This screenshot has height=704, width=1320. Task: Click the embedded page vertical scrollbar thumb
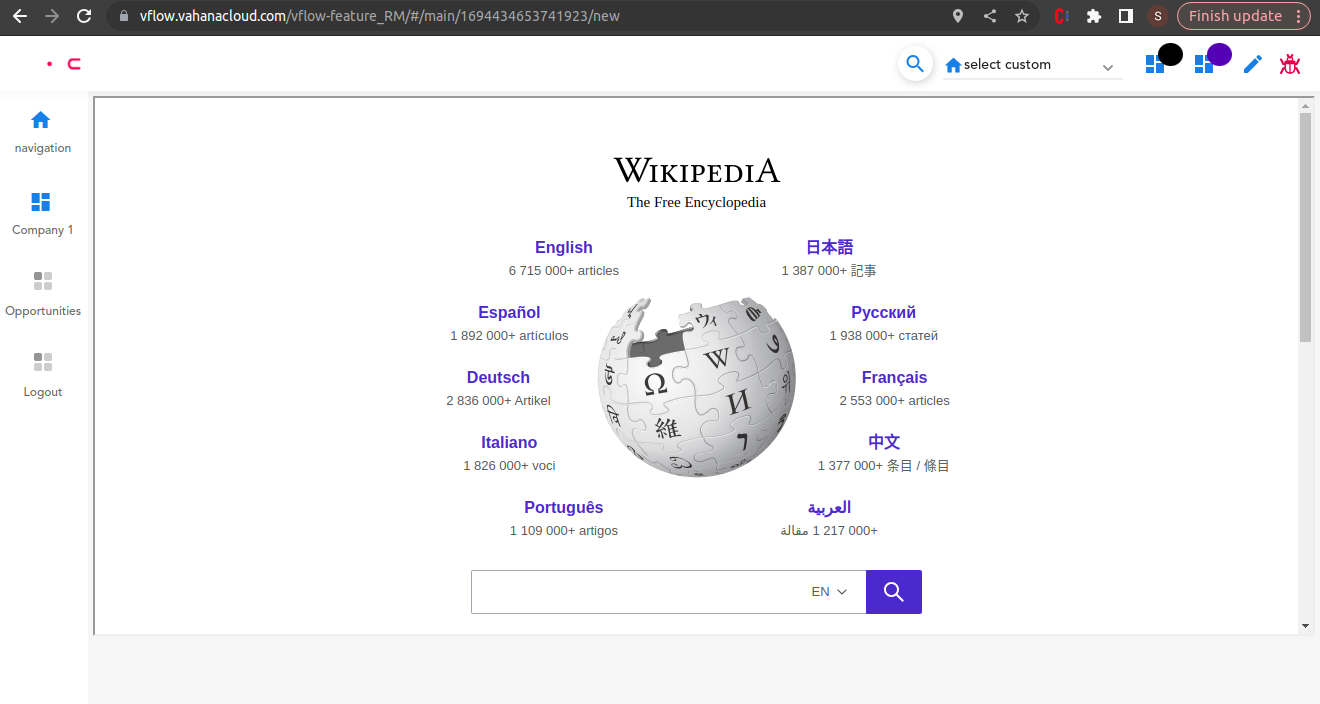1305,228
